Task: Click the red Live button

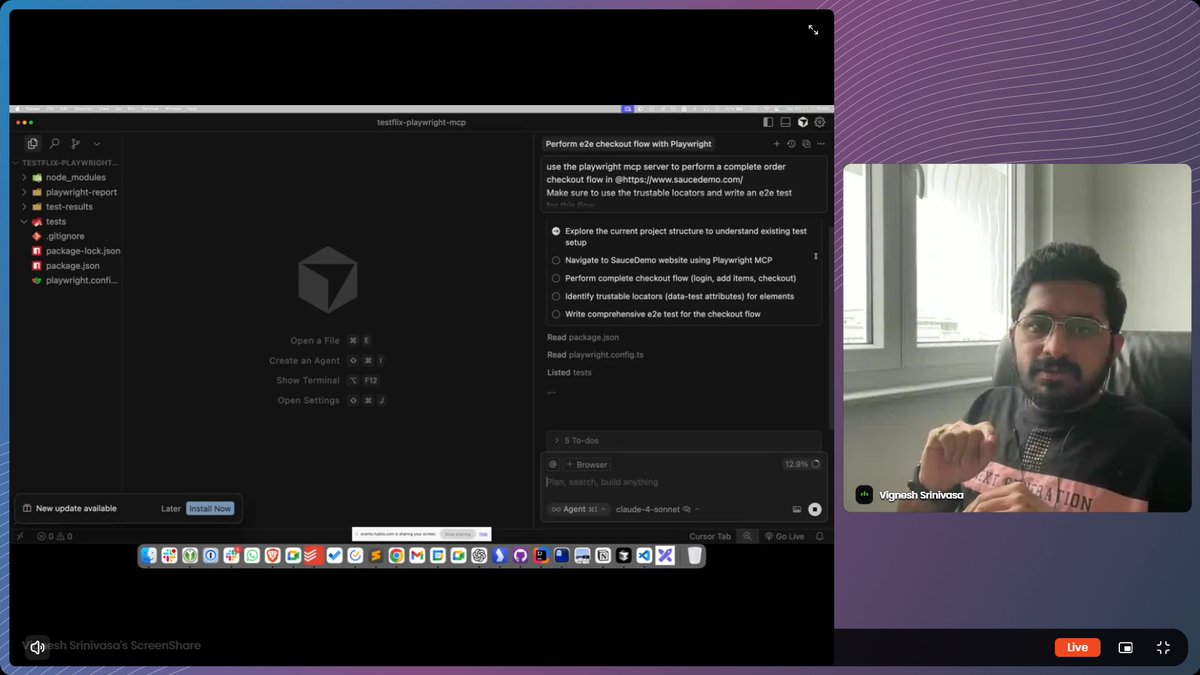Action: click(1077, 647)
